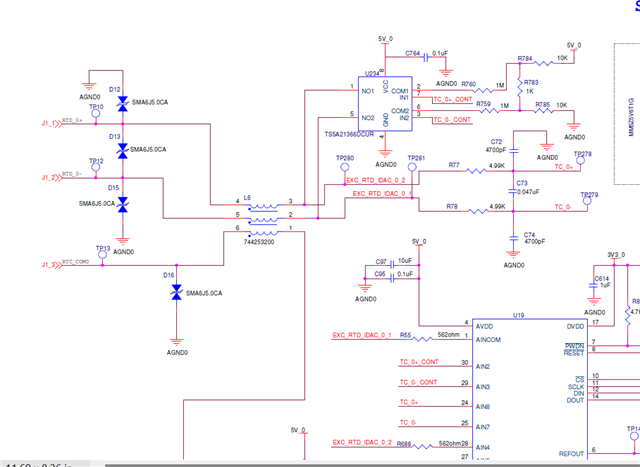Select the C614 designator

601,278
